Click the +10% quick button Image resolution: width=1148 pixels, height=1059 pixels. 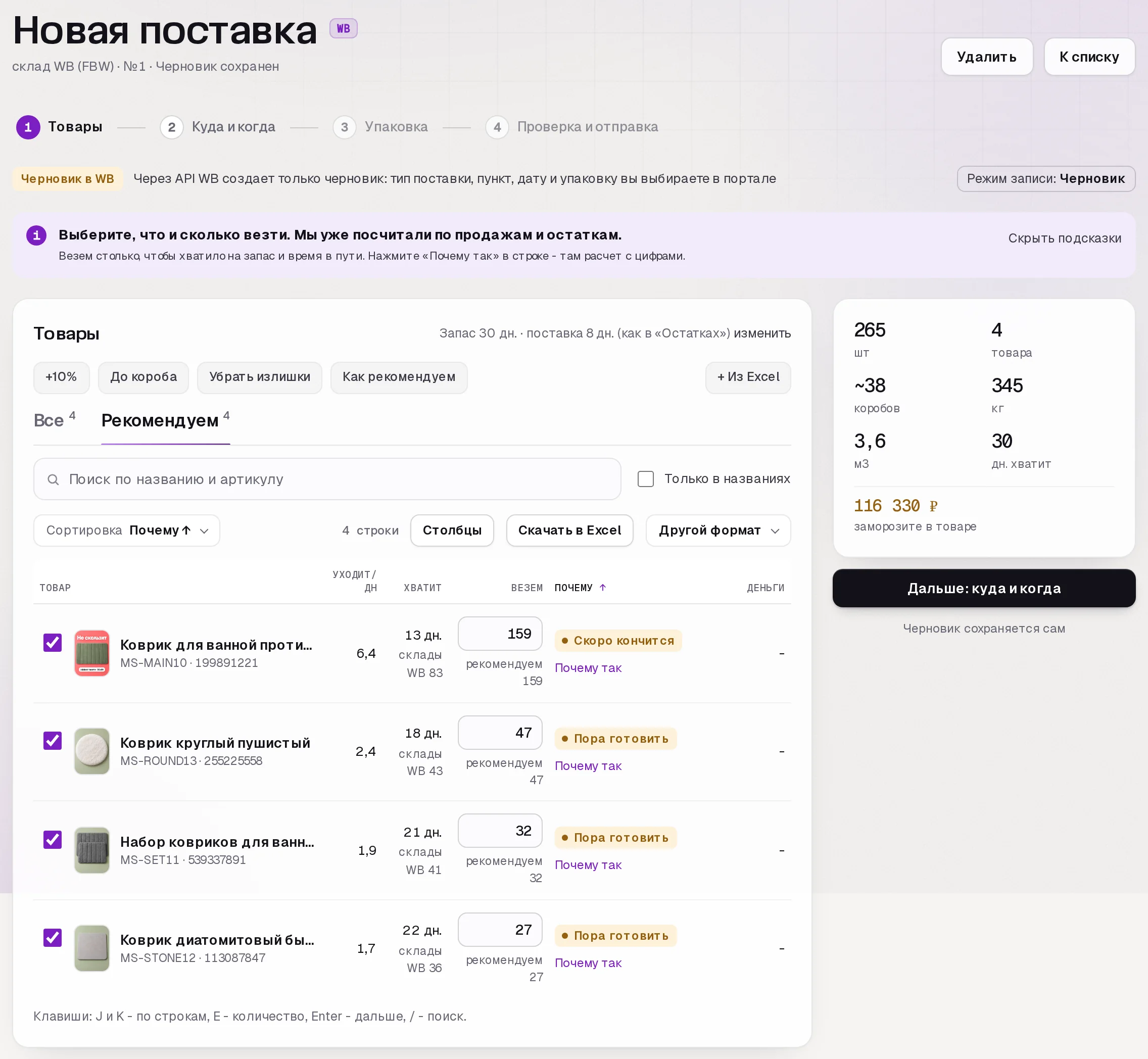pyautogui.click(x=61, y=377)
